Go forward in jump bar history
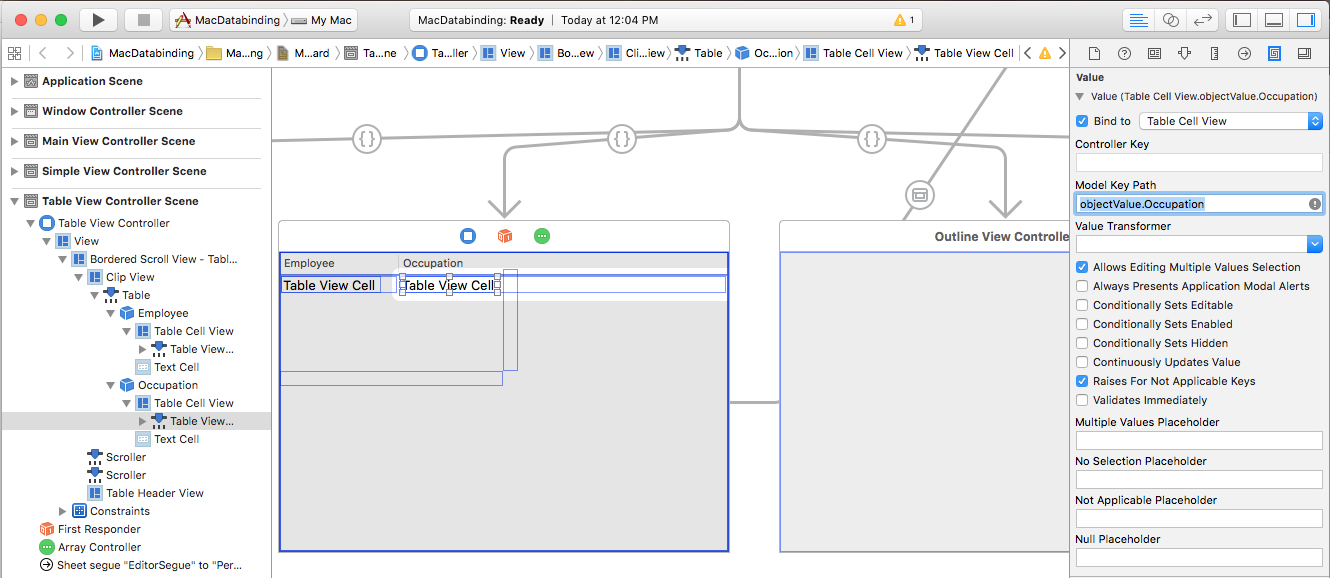Screen dimensions: 1330x578 (x=69, y=53)
